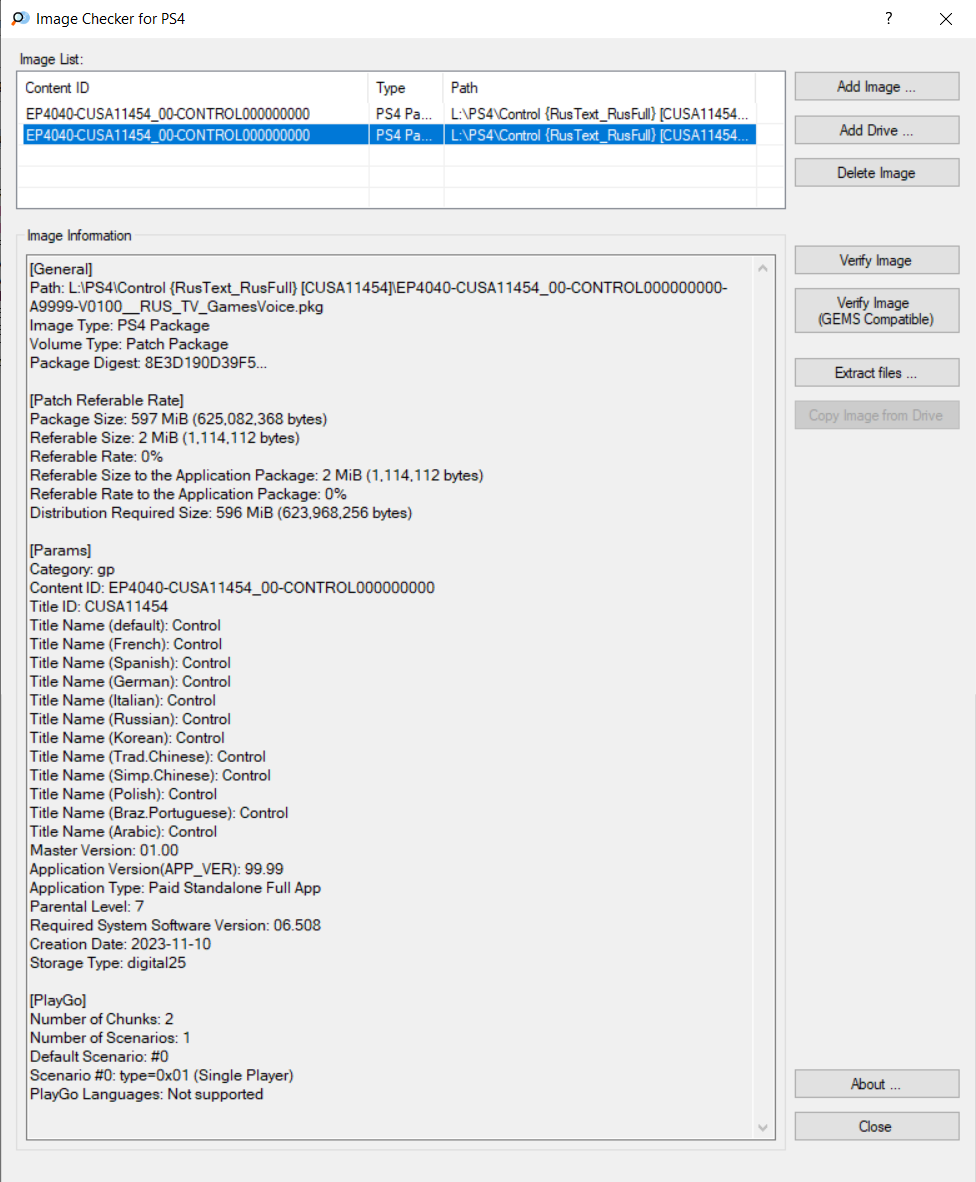
Task: Click the Copy Image from Drive button
Action: [x=877, y=415]
